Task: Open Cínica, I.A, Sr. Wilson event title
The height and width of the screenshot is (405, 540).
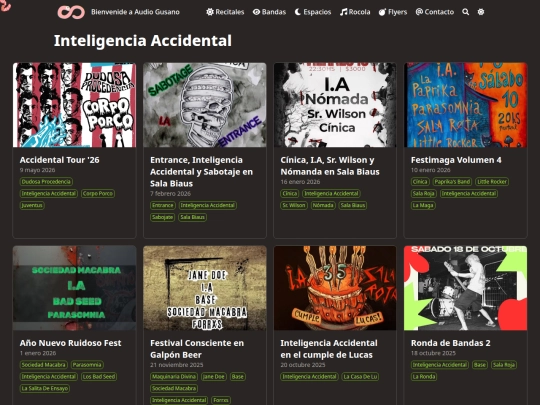Action: tap(330, 166)
